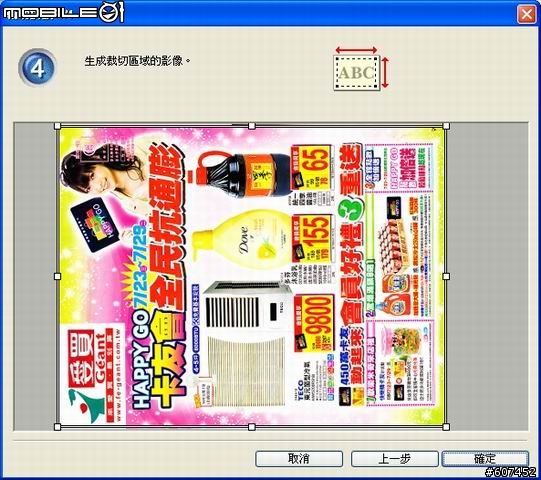
Task: Click the ABC crop area illustration icon
Action: pyautogui.click(x=362, y=68)
